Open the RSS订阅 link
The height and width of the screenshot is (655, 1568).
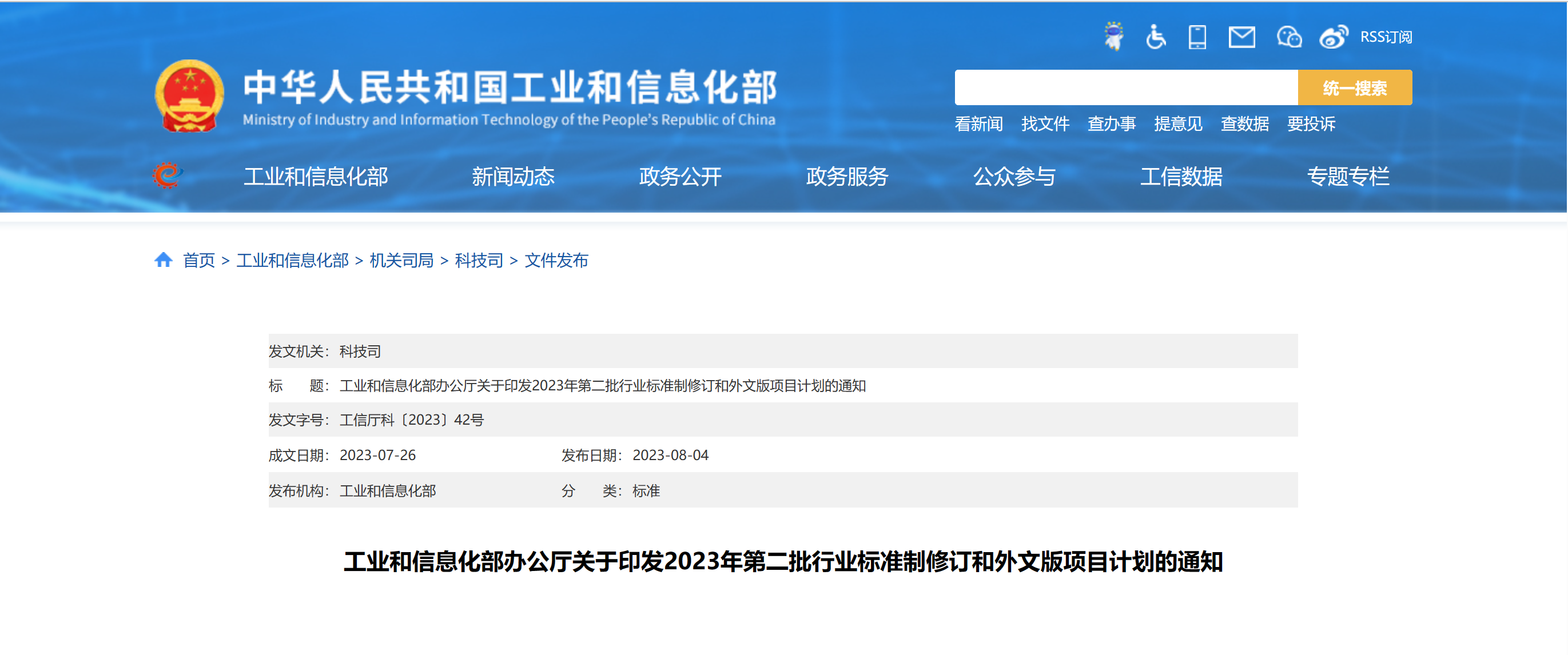[x=1386, y=37]
